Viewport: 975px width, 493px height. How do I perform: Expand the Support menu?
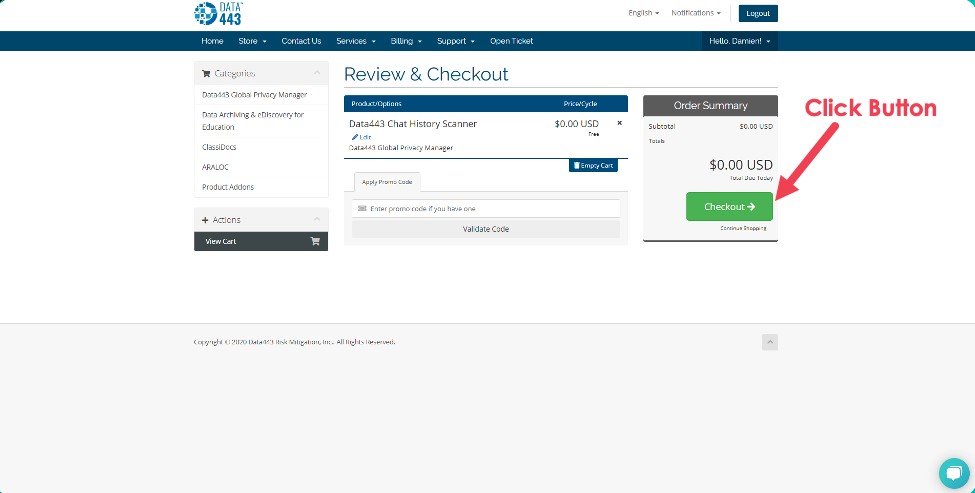click(456, 41)
